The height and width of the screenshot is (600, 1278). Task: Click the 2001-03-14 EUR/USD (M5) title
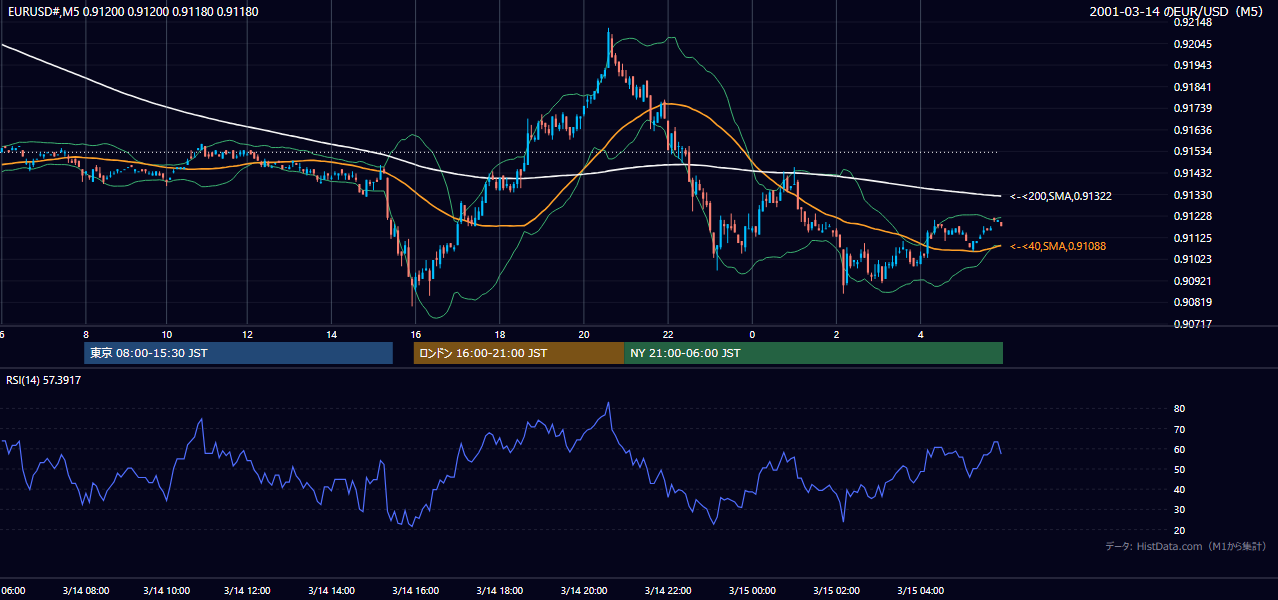[1177, 12]
